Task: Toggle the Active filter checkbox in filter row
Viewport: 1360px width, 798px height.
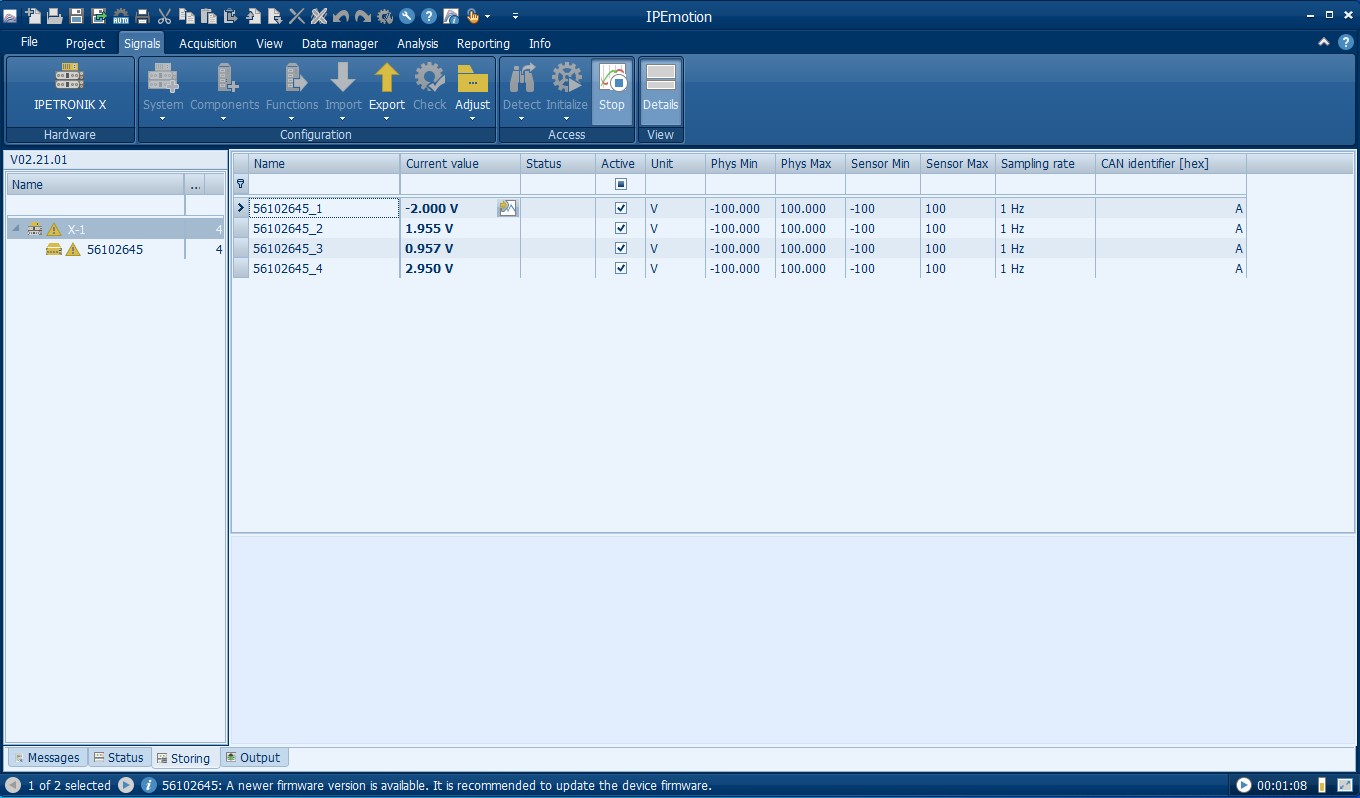Action: [621, 184]
